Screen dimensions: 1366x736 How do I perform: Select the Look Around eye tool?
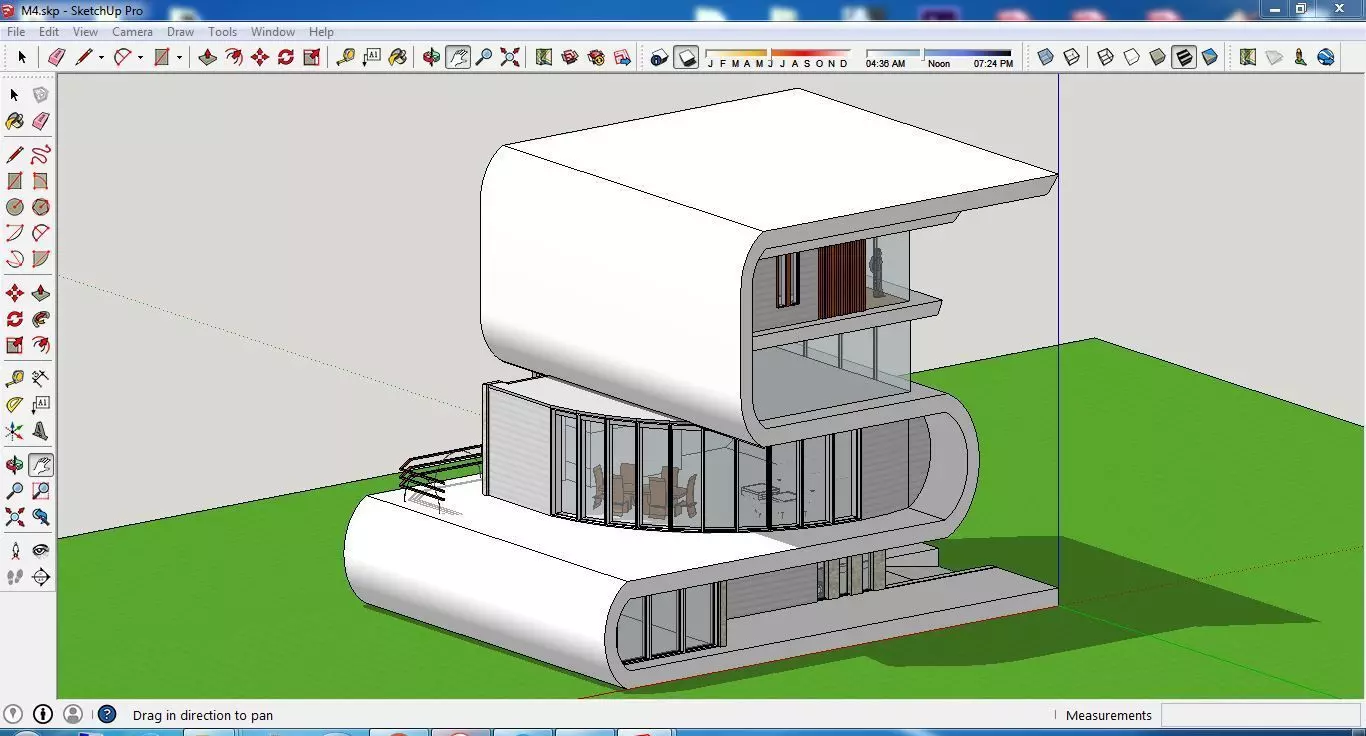point(40,550)
